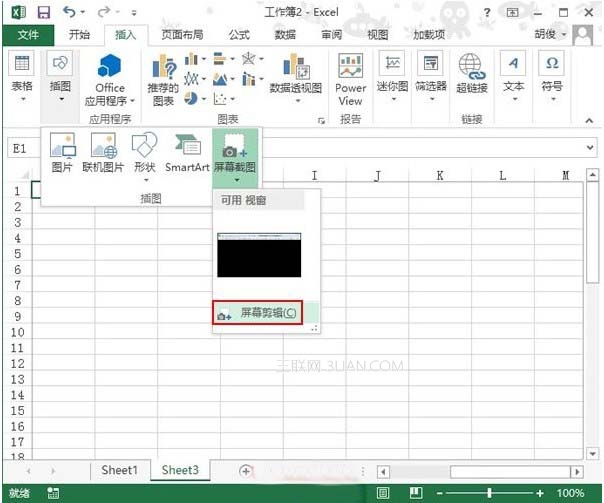Screen dimensions: 604x503
Task: Select column K header
Action: (440, 176)
